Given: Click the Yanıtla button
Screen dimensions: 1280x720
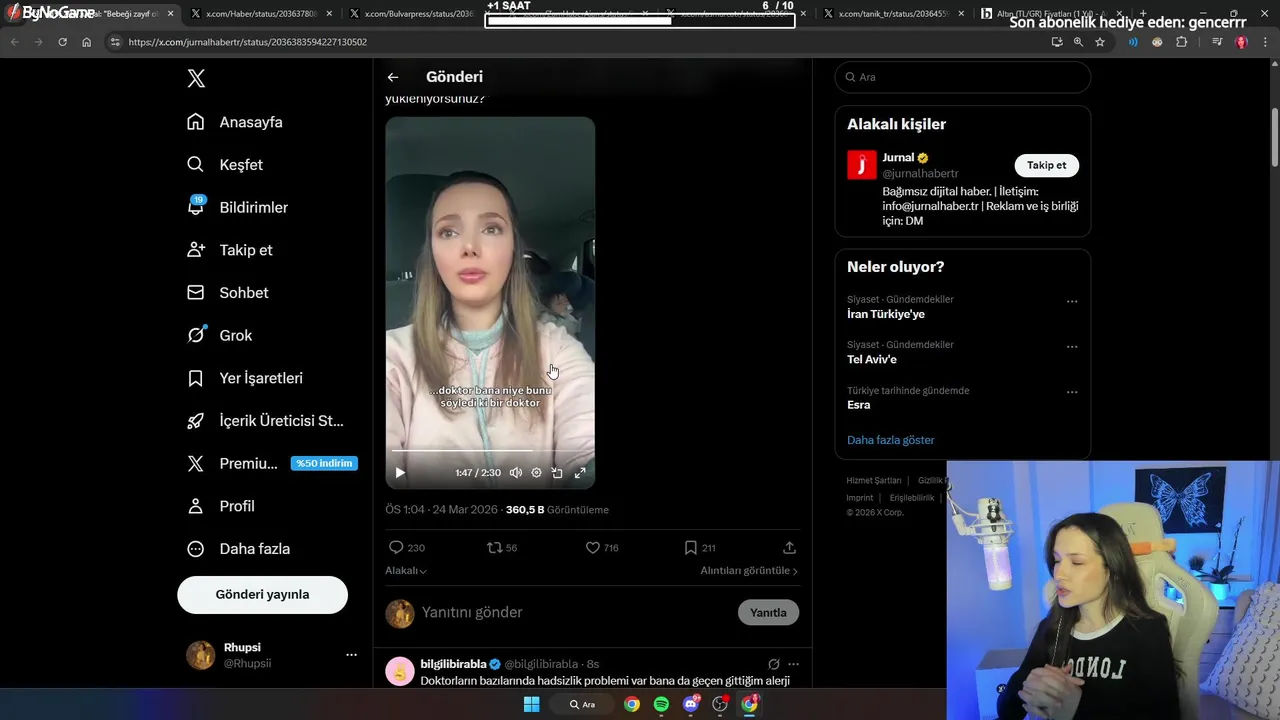Looking at the screenshot, I should [768, 612].
